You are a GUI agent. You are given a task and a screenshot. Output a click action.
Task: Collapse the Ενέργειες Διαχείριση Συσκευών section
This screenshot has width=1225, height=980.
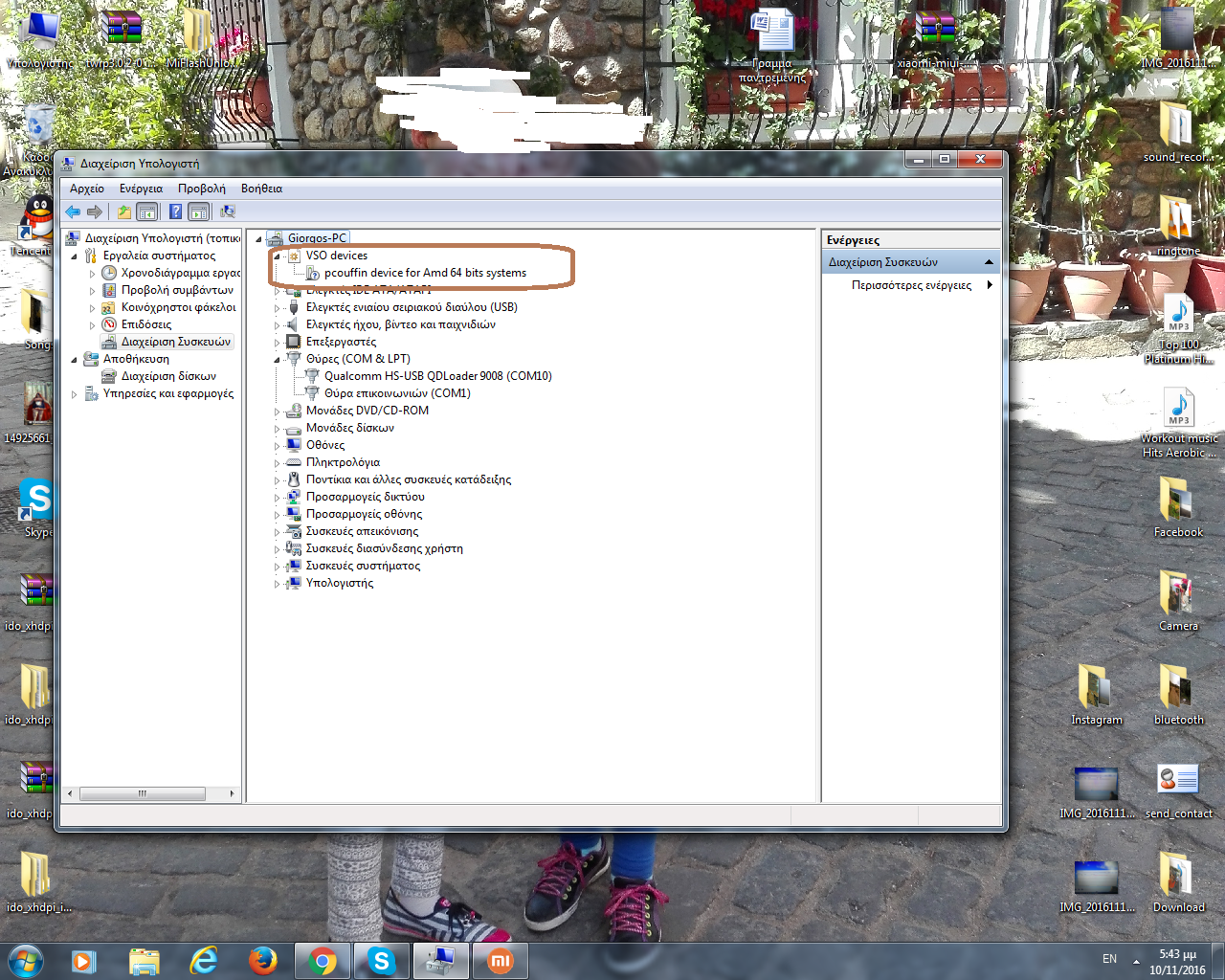click(x=989, y=262)
